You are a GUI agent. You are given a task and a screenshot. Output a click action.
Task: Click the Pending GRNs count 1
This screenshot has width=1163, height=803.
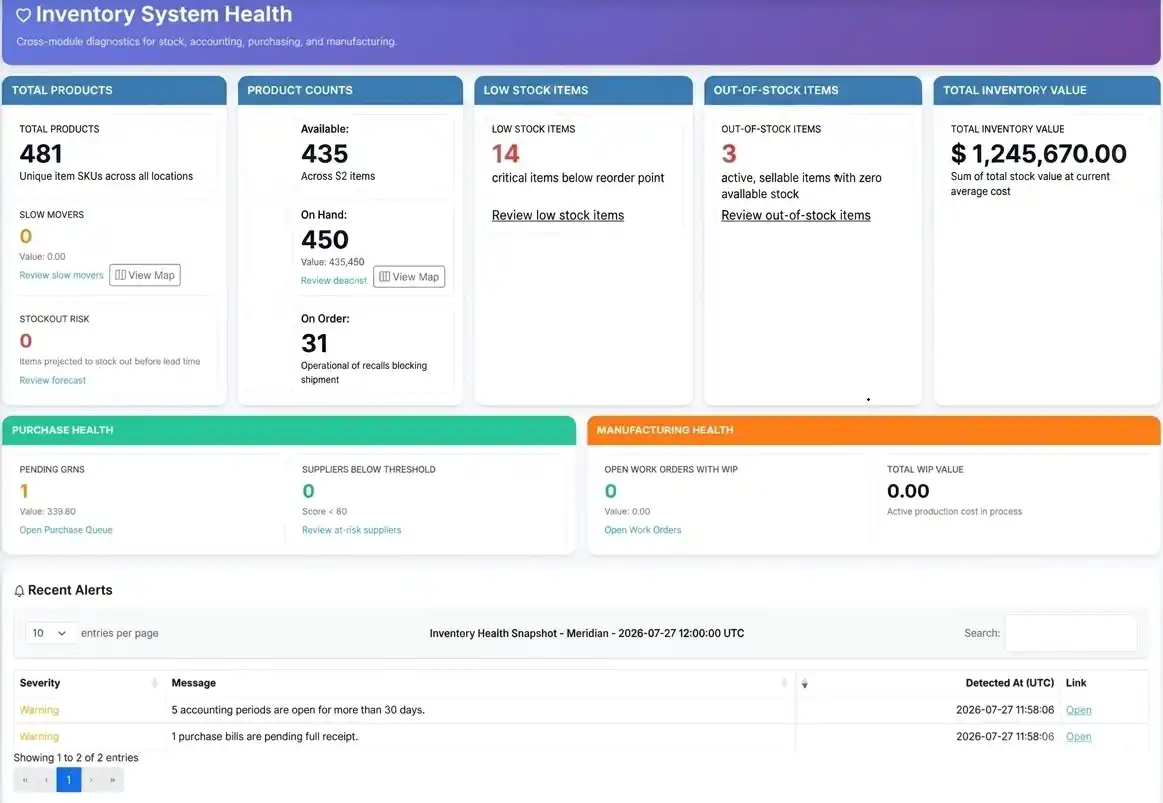coord(24,491)
